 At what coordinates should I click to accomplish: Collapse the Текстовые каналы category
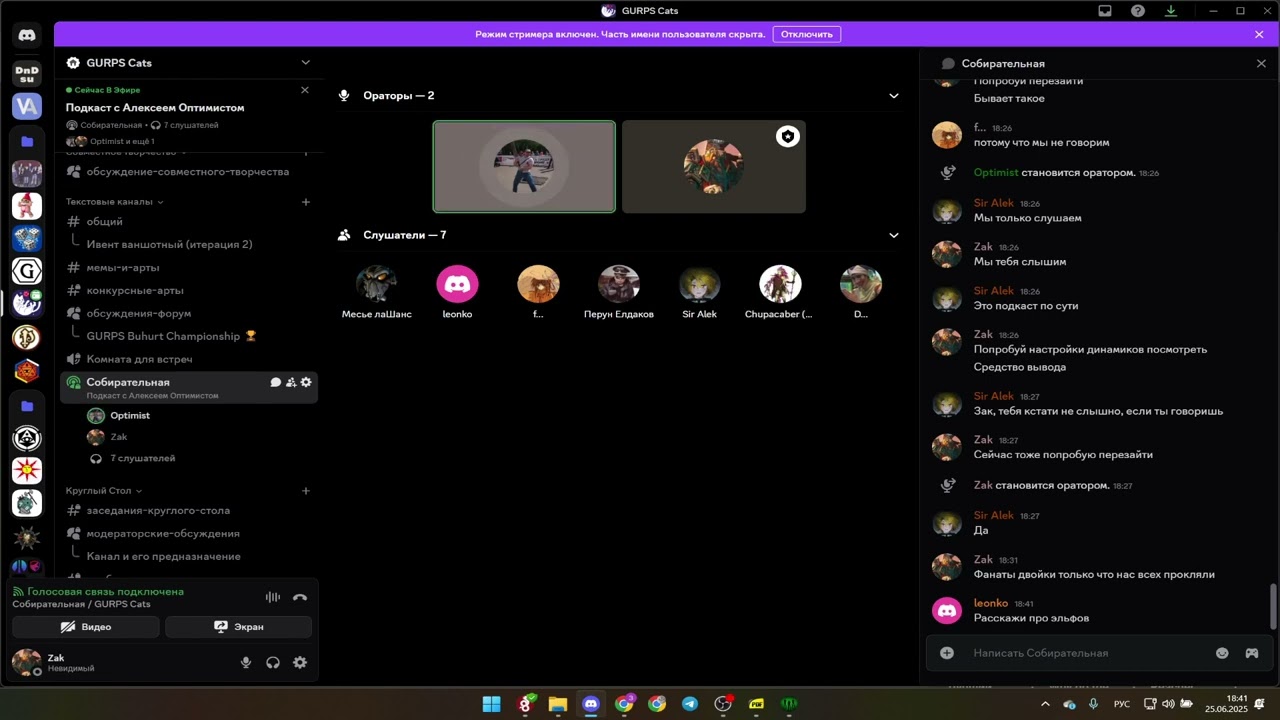(x=115, y=202)
